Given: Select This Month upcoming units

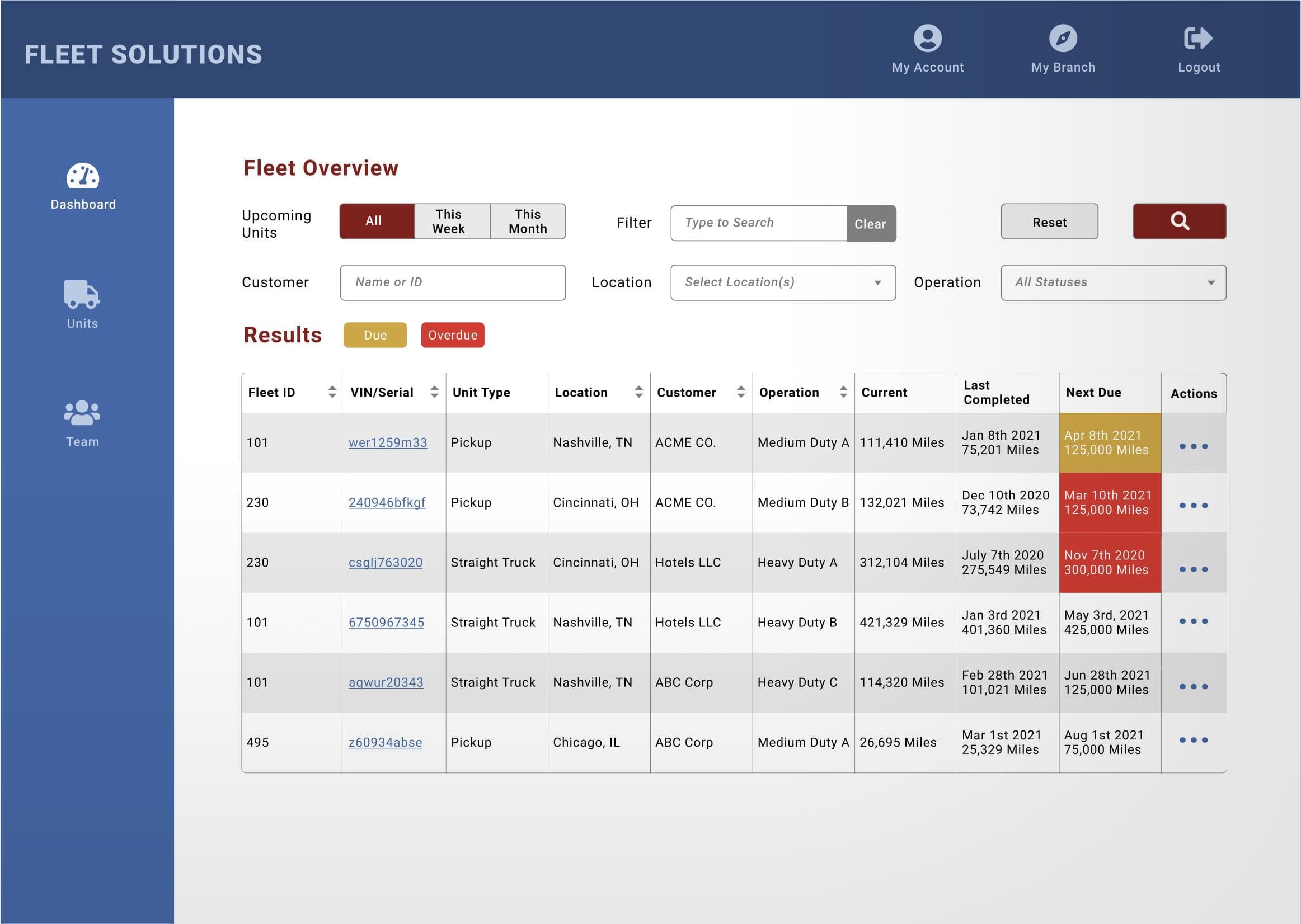Looking at the screenshot, I should click(x=528, y=221).
